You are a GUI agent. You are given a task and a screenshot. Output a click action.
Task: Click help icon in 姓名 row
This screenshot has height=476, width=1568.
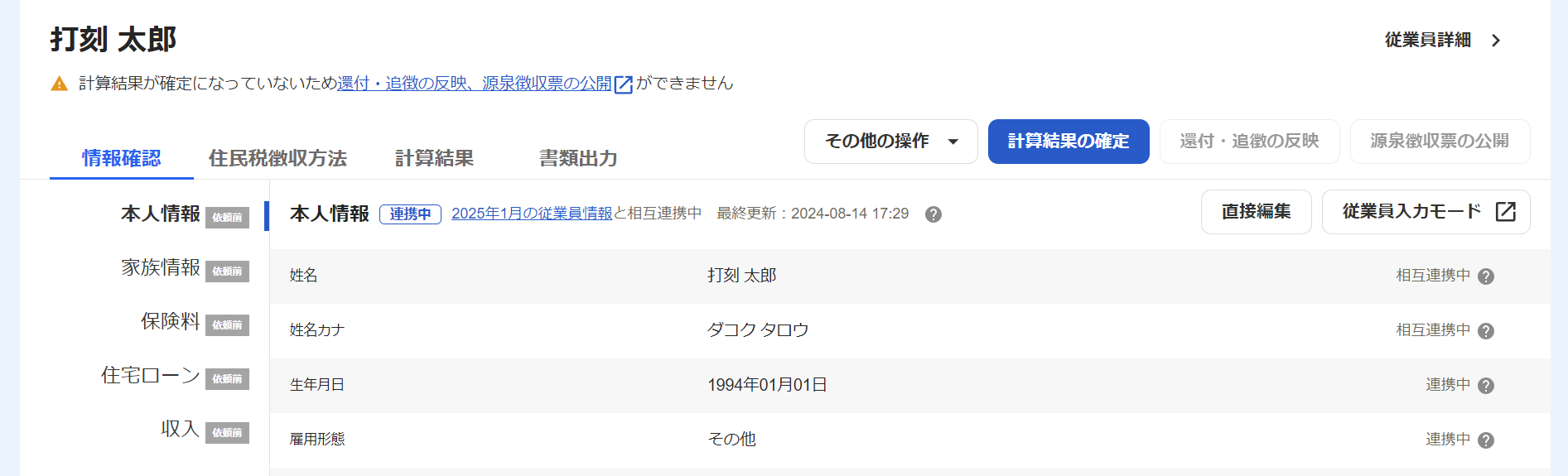pyautogui.click(x=1486, y=276)
